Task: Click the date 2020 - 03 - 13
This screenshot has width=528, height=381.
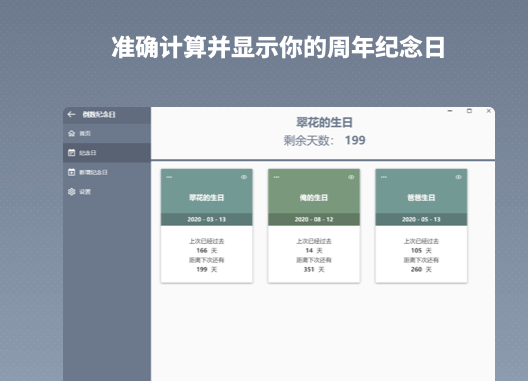Action: pyautogui.click(x=206, y=220)
